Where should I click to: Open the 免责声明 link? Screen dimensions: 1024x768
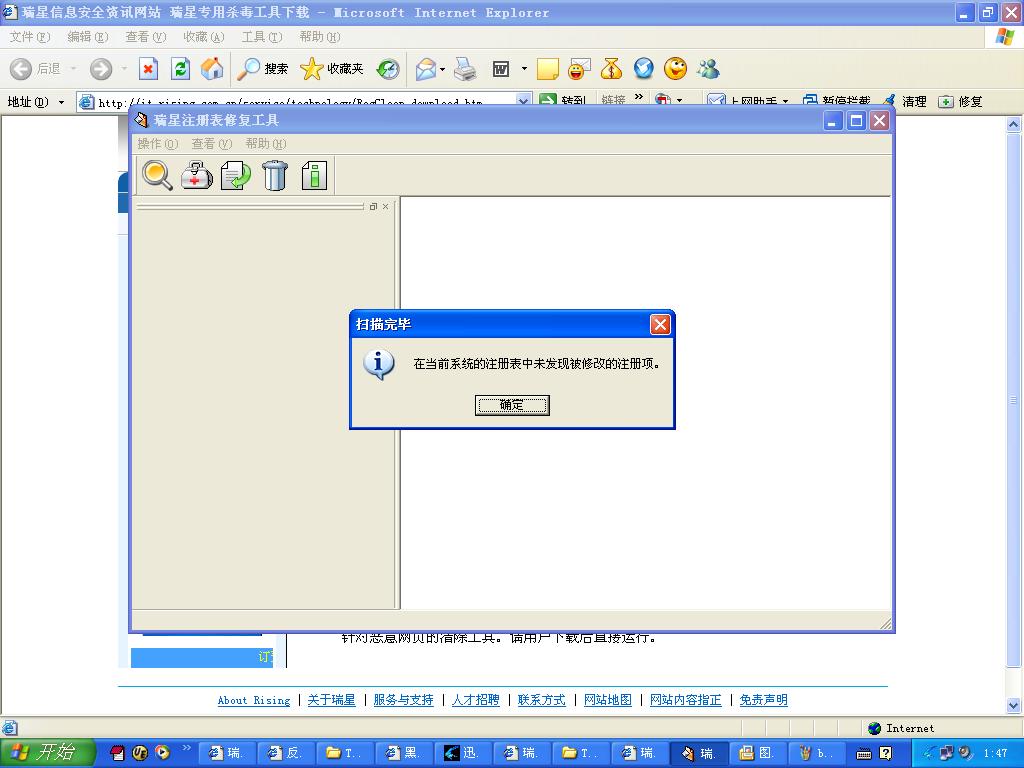pos(763,700)
